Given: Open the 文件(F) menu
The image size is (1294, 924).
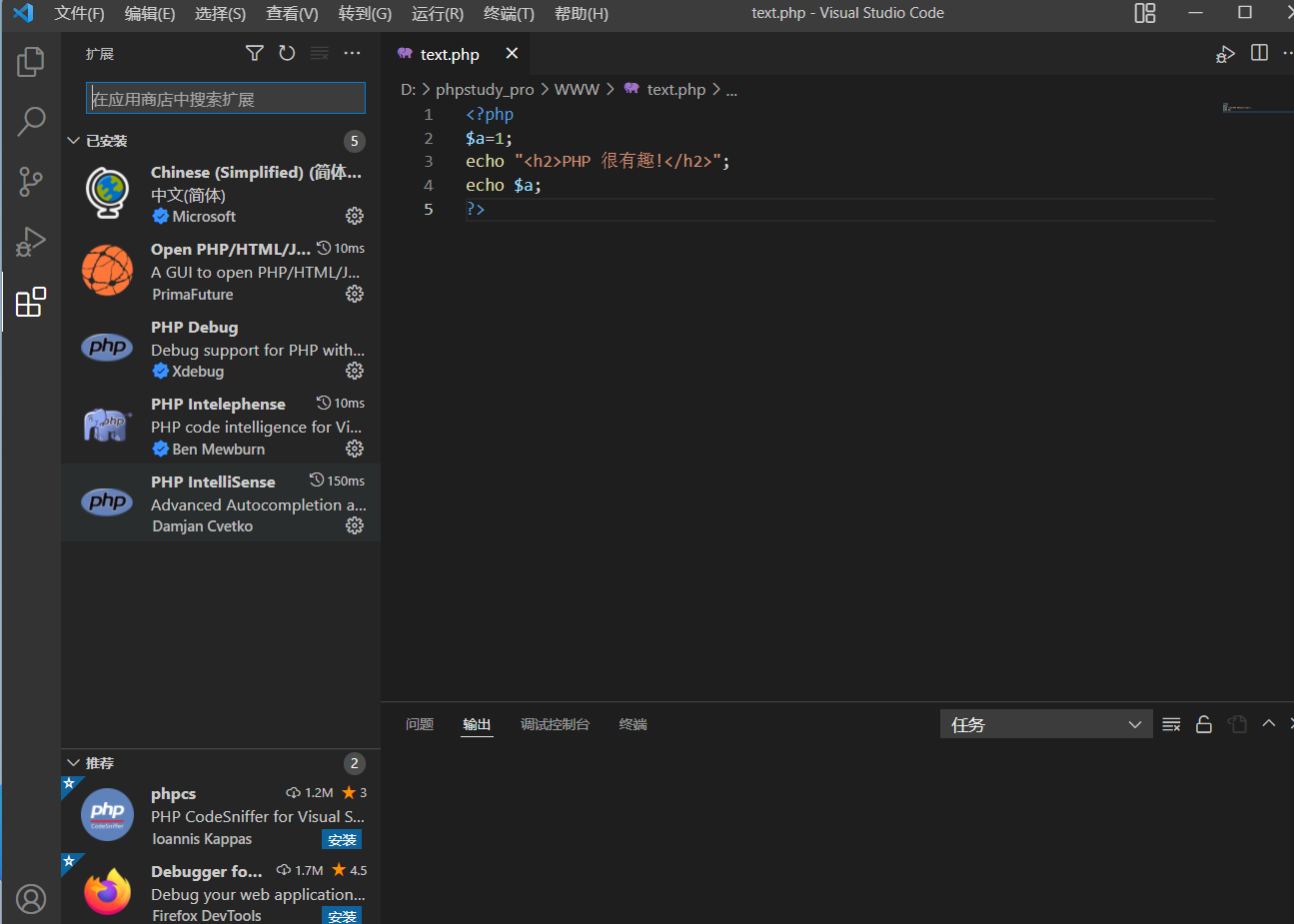Looking at the screenshot, I should [79, 13].
